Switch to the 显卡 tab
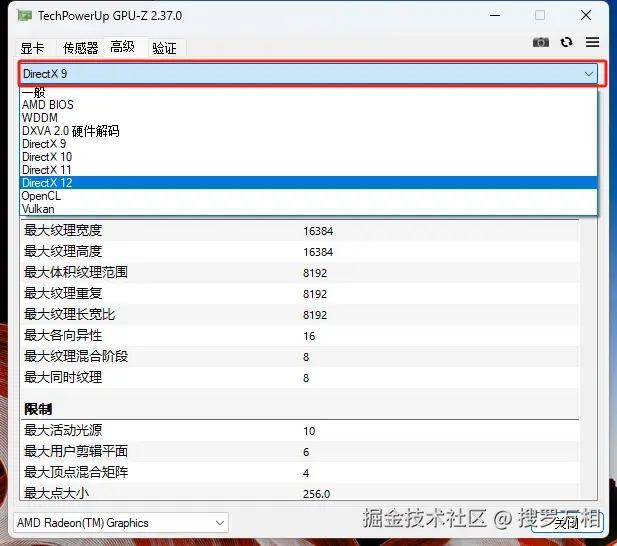617x546 pixels. point(32,48)
